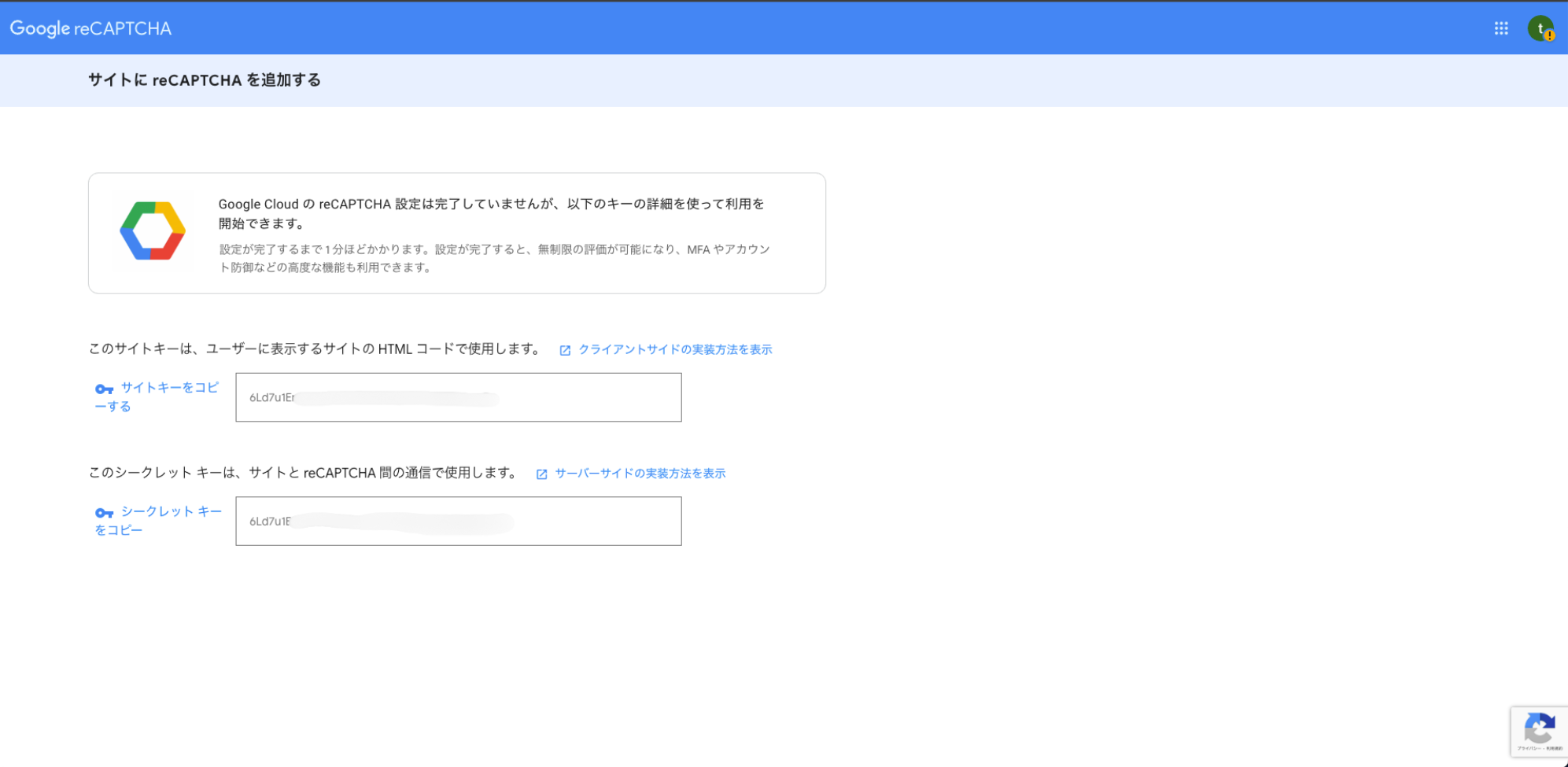Open クライアントサイドの実装方法を表示 link
1568x767 pixels.
click(x=675, y=349)
